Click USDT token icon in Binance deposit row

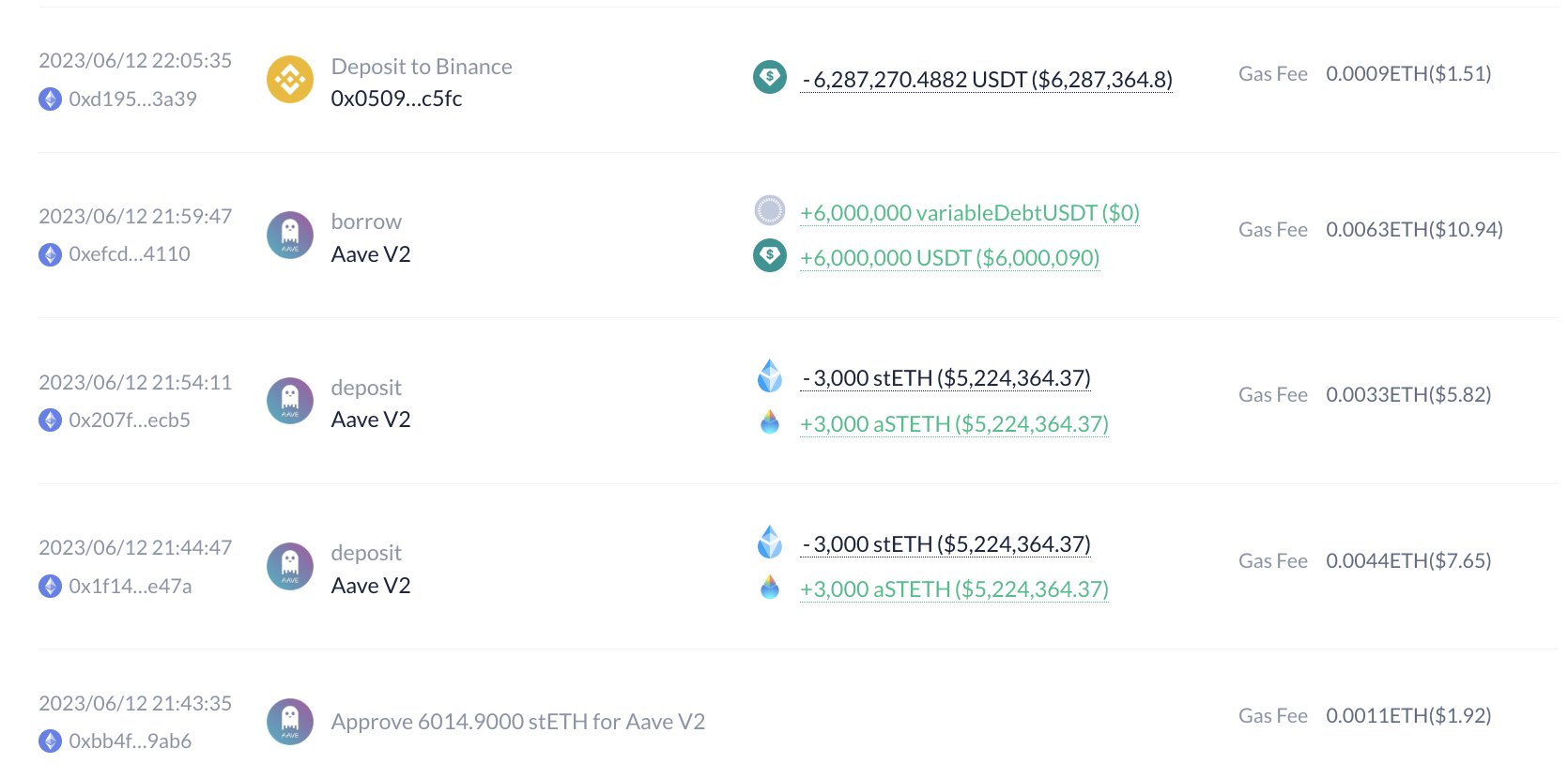pyautogui.click(x=770, y=77)
